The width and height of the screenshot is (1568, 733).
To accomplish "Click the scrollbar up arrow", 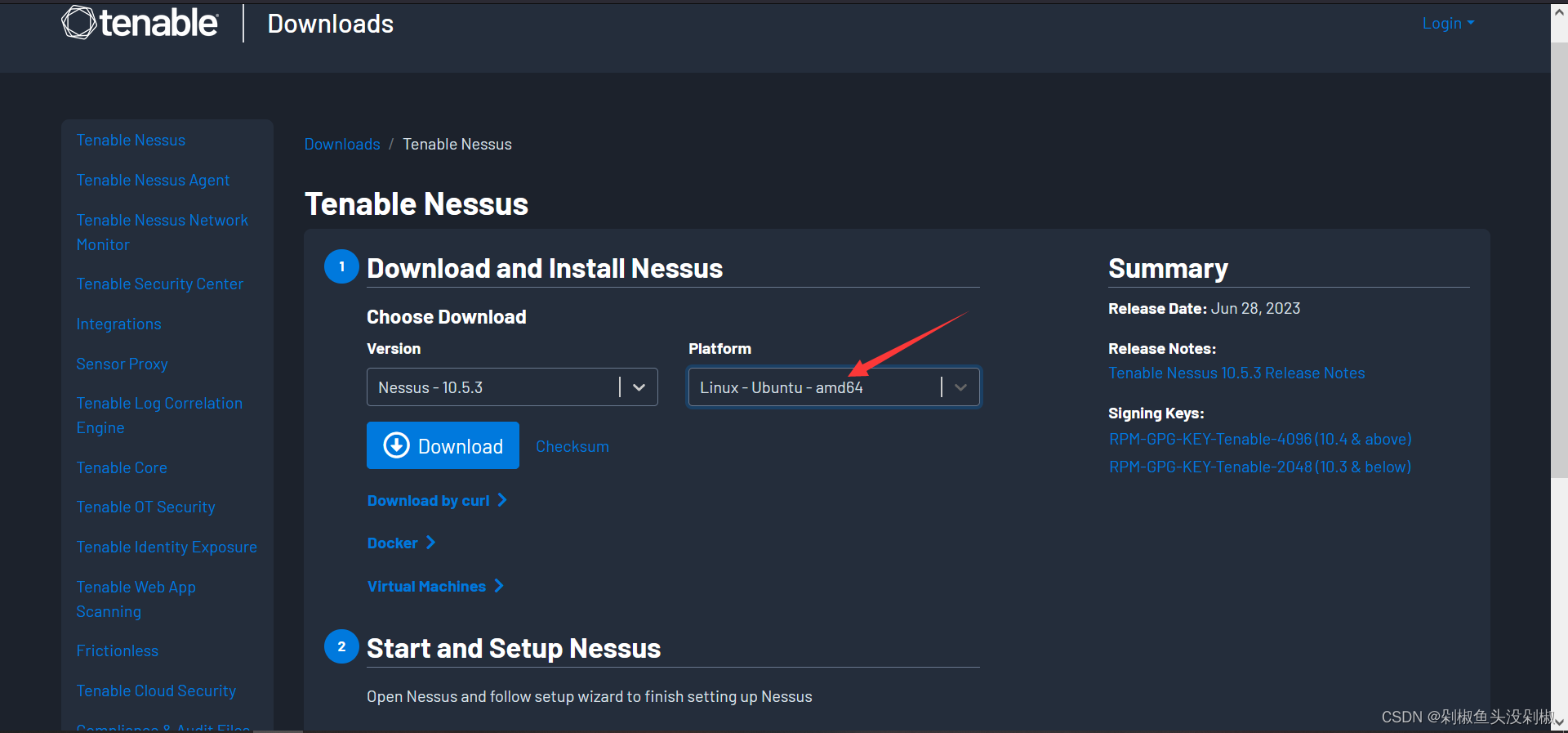I will (1559, 11).
